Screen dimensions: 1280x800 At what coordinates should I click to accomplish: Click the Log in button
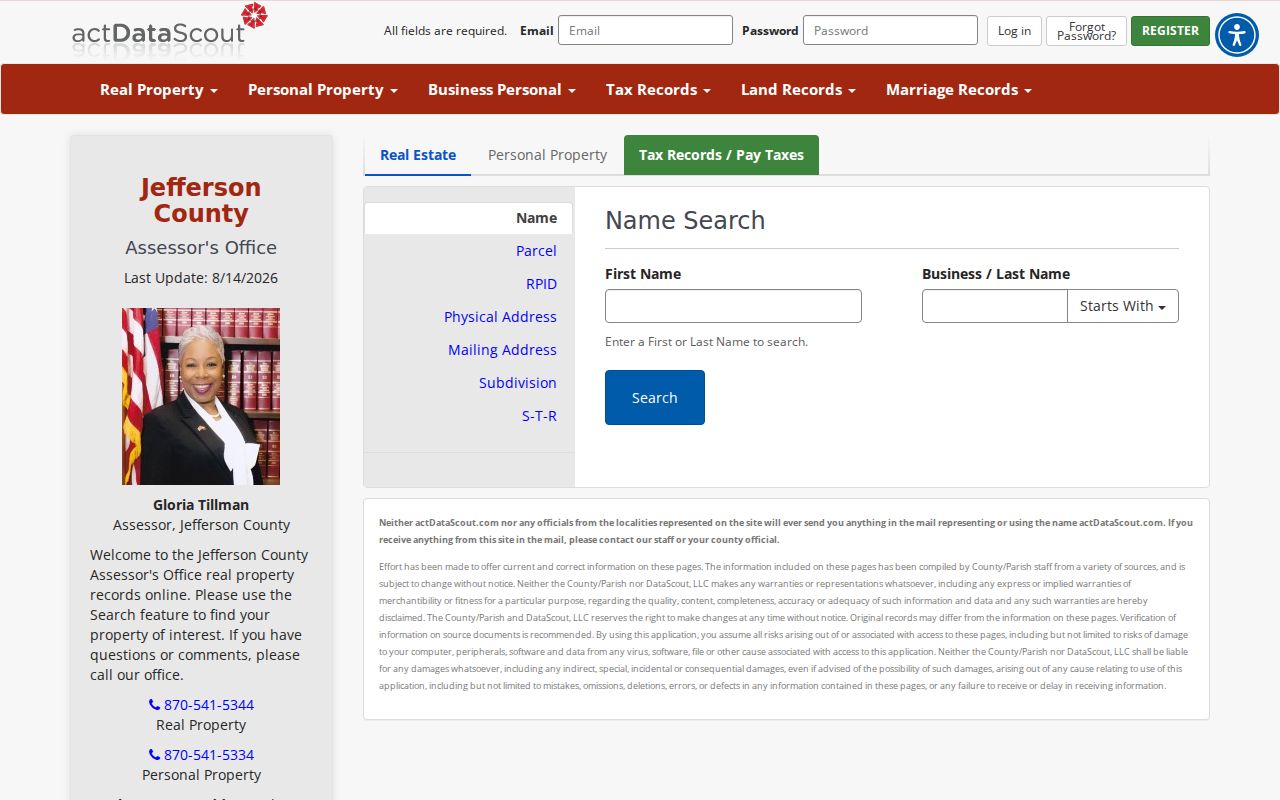1014,31
